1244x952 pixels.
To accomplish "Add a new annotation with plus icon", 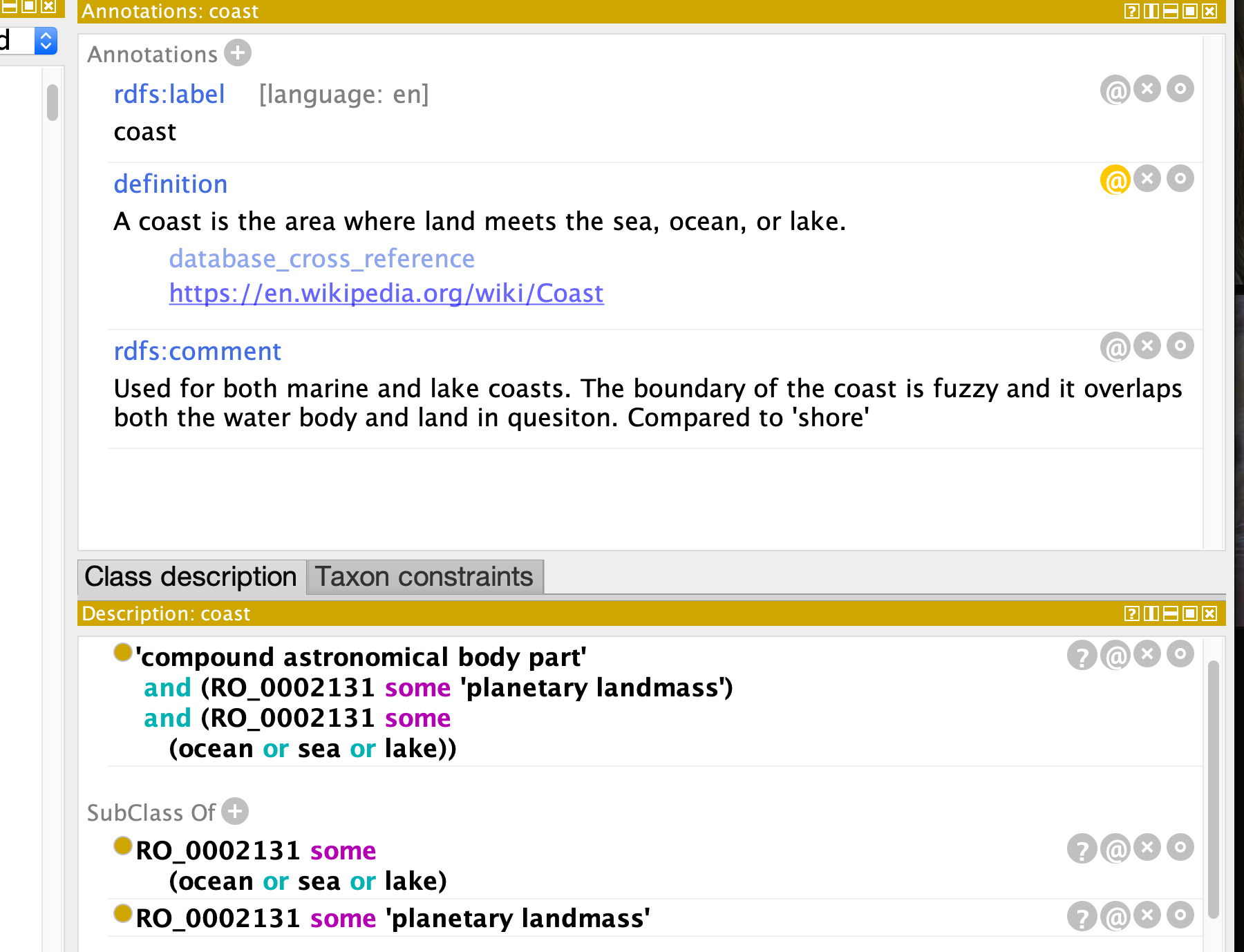I will [238, 53].
